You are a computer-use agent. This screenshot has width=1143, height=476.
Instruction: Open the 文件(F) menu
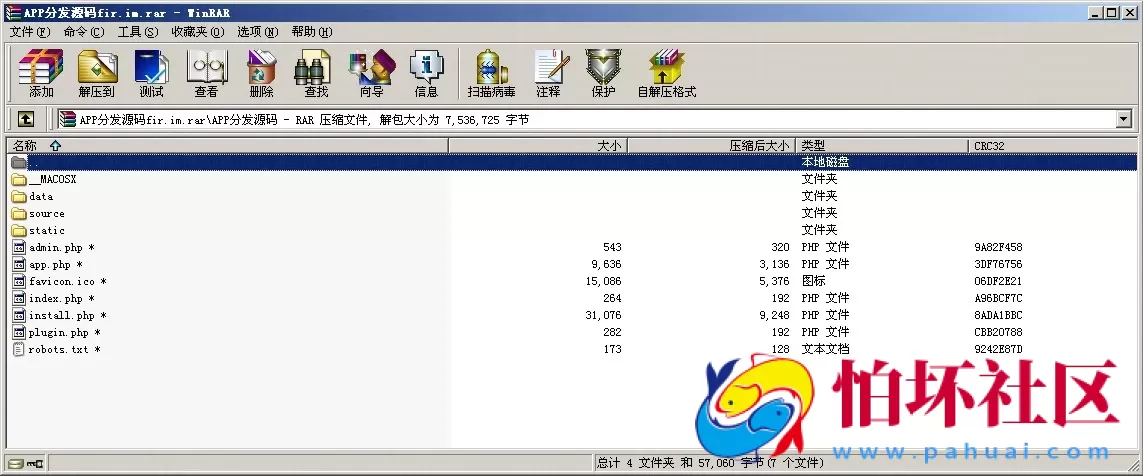point(30,32)
